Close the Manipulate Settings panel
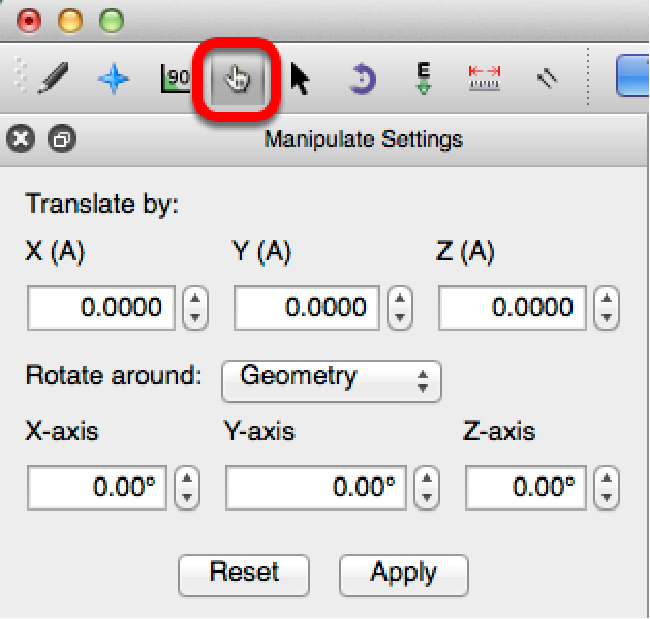 point(21,139)
